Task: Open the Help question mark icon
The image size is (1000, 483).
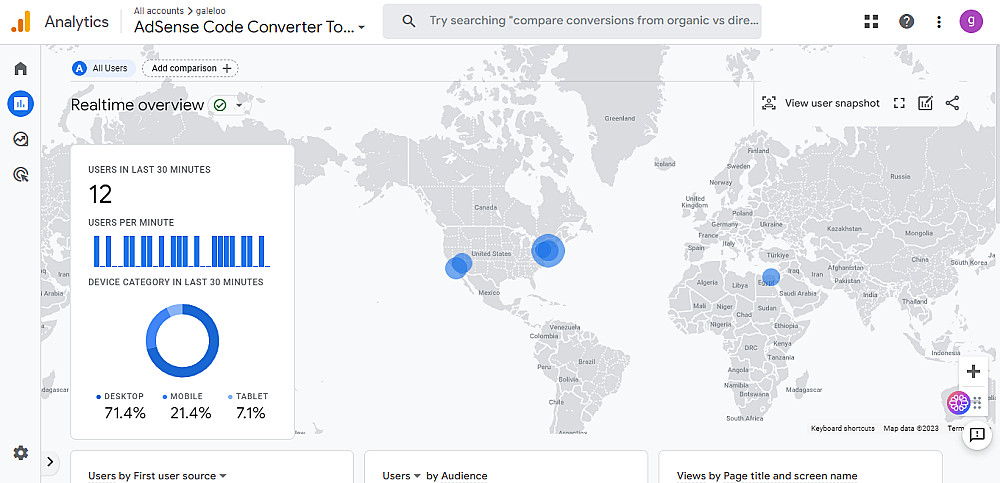Action: (x=906, y=21)
